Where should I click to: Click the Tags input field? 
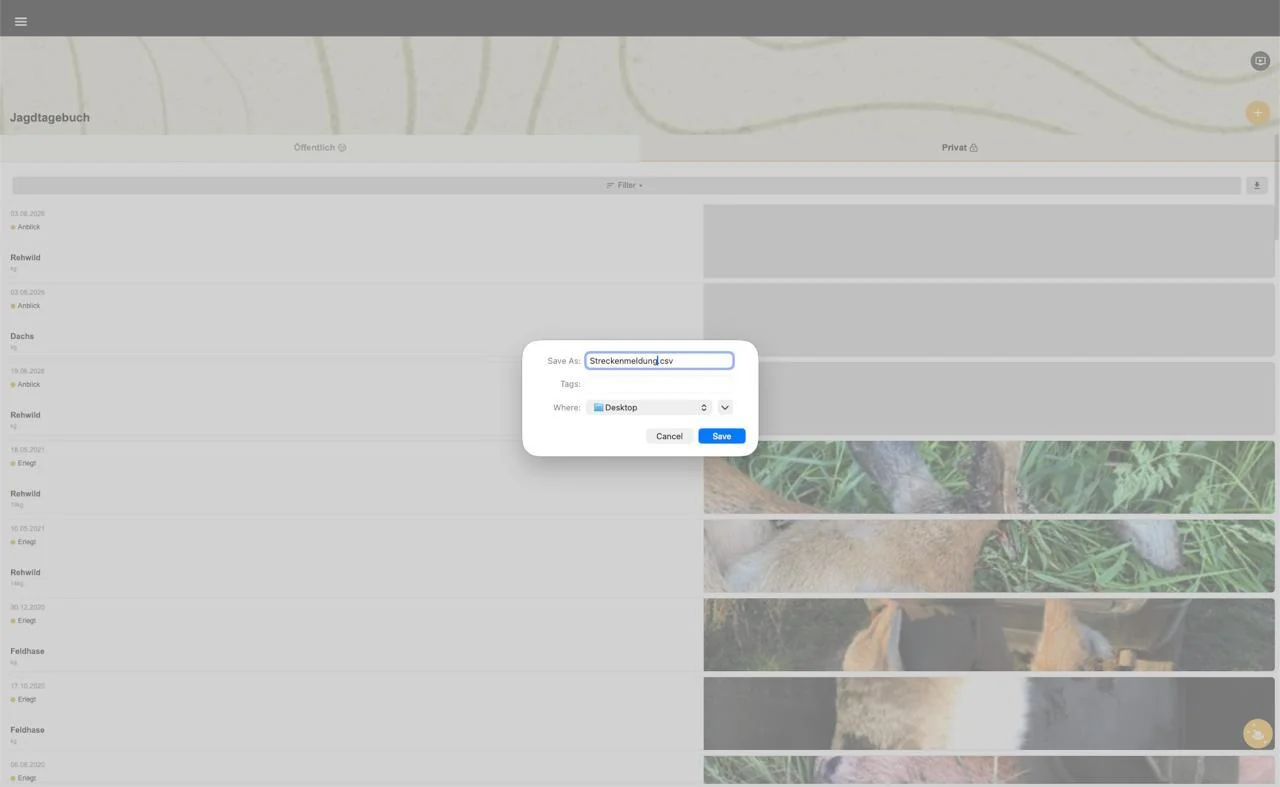click(x=659, y=384)
